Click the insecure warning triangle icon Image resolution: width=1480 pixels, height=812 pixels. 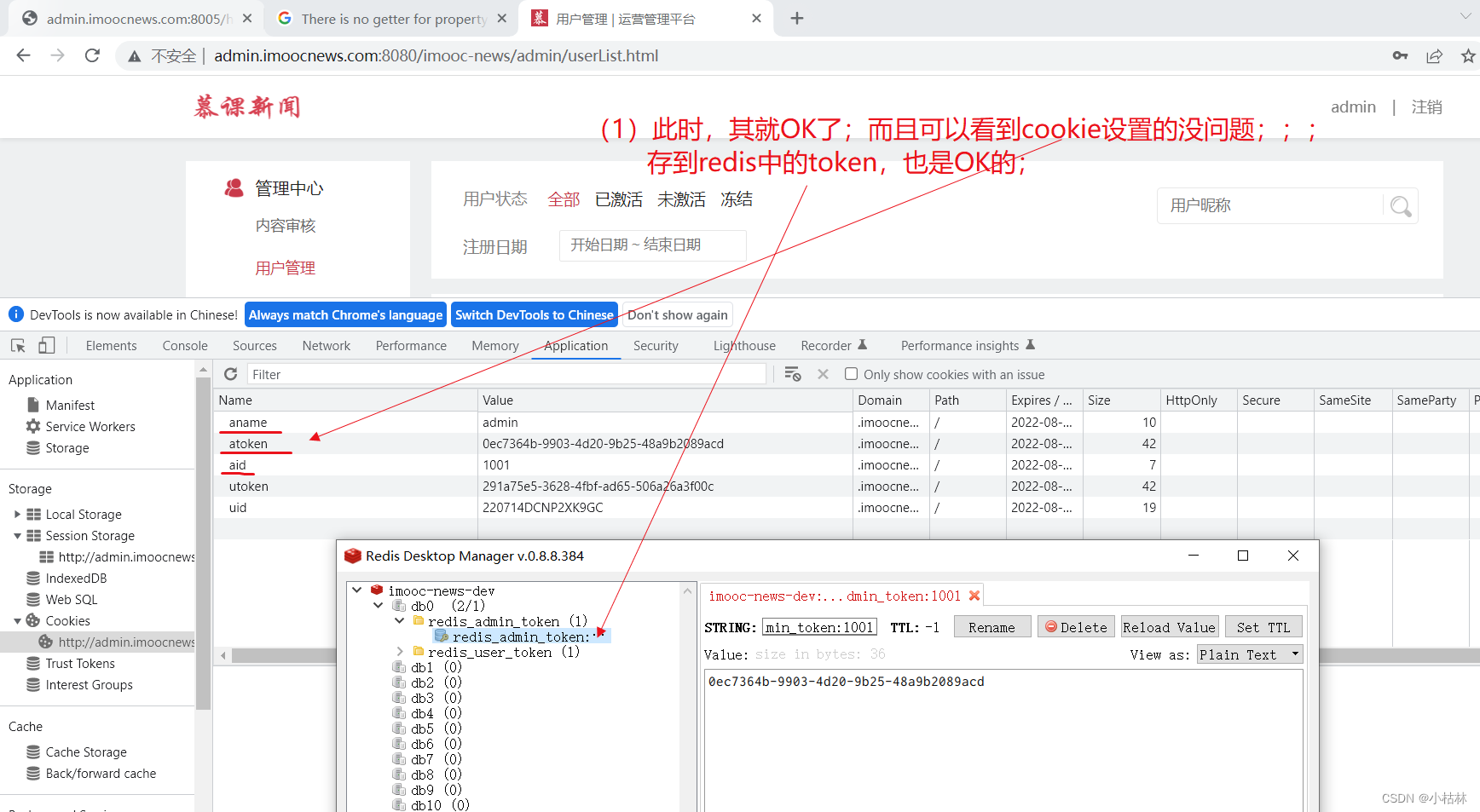pos(134,56)
